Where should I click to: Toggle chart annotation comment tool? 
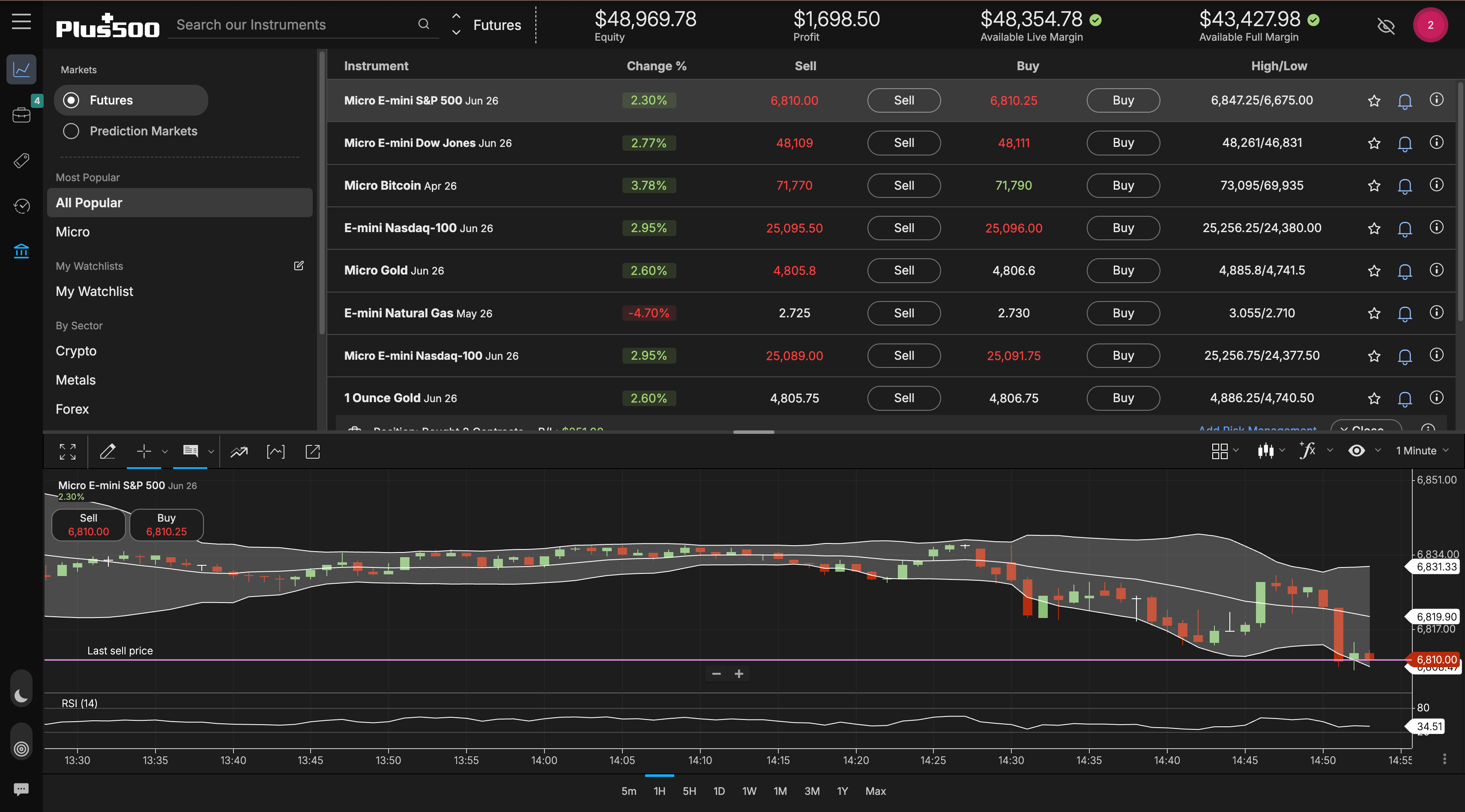pyautogui.click(x=191, y=451)
